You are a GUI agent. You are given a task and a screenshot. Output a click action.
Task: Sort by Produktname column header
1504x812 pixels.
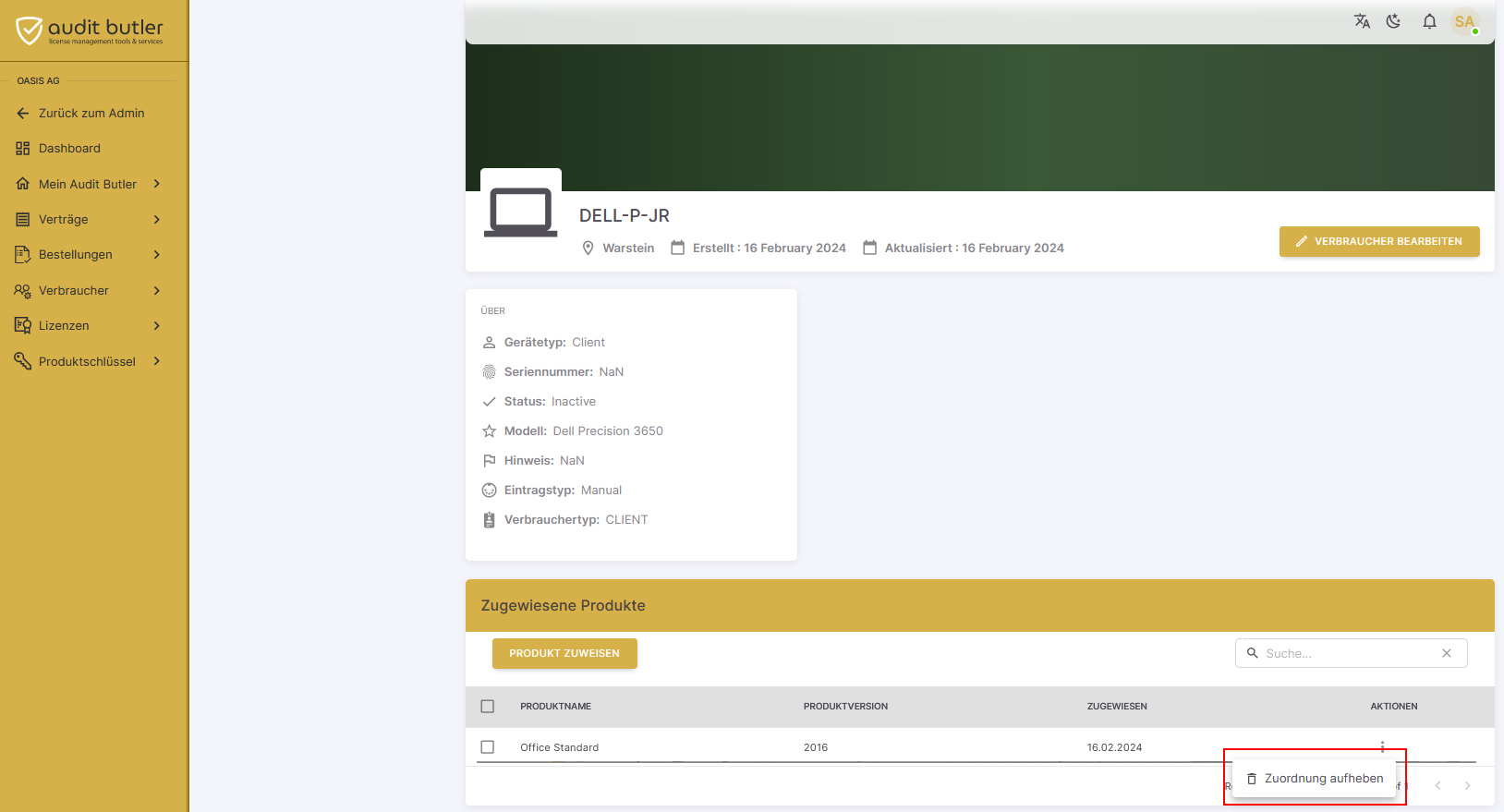click(x=555, y=707)
